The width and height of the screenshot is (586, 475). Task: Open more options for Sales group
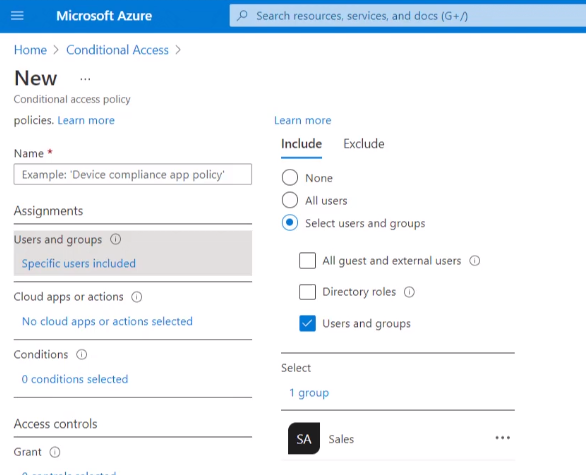(x=503, y=438)
